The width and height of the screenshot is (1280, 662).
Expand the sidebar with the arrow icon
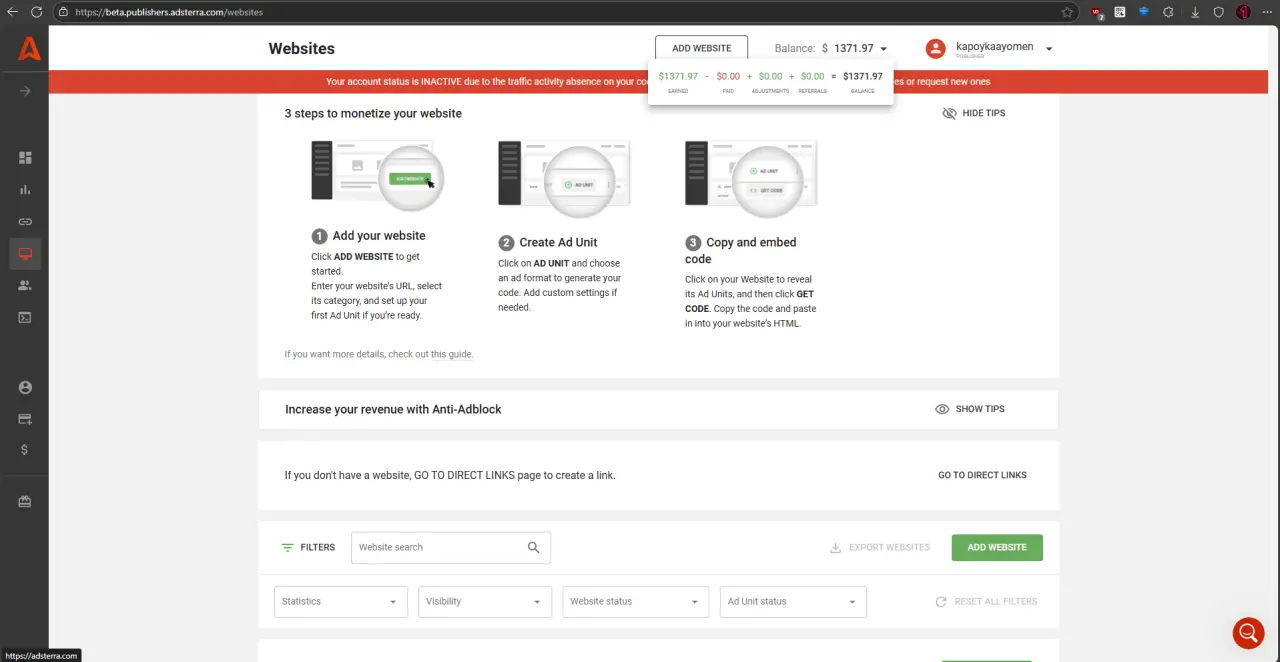[x=25, y=91]
